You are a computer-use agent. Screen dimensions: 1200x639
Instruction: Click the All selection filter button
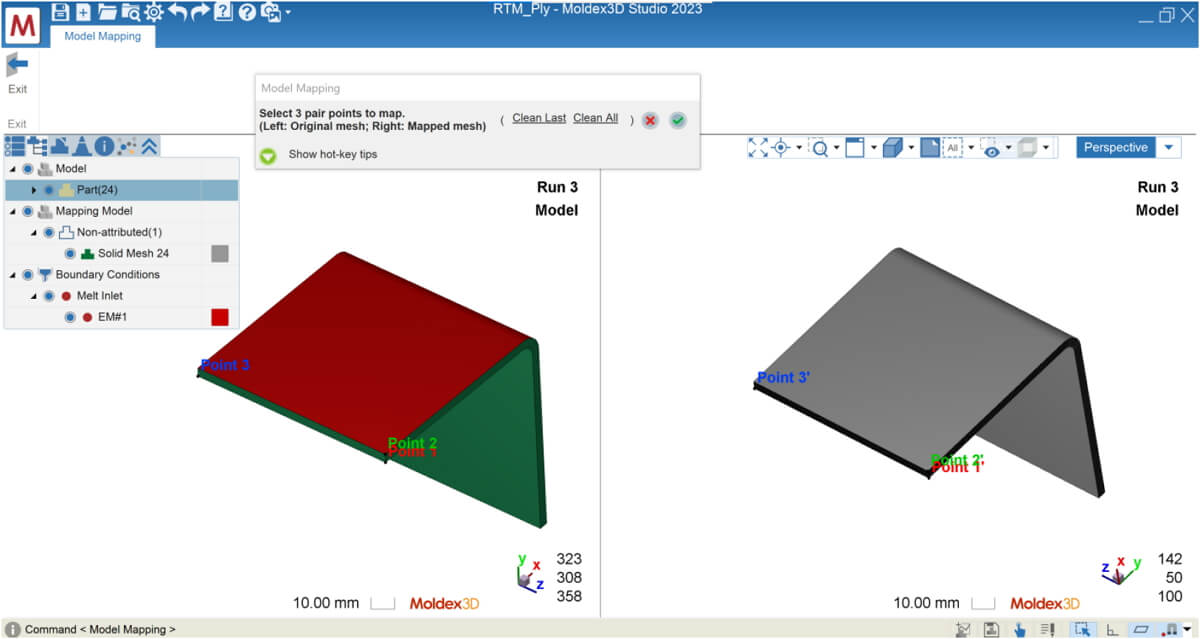tap(953, 148)
